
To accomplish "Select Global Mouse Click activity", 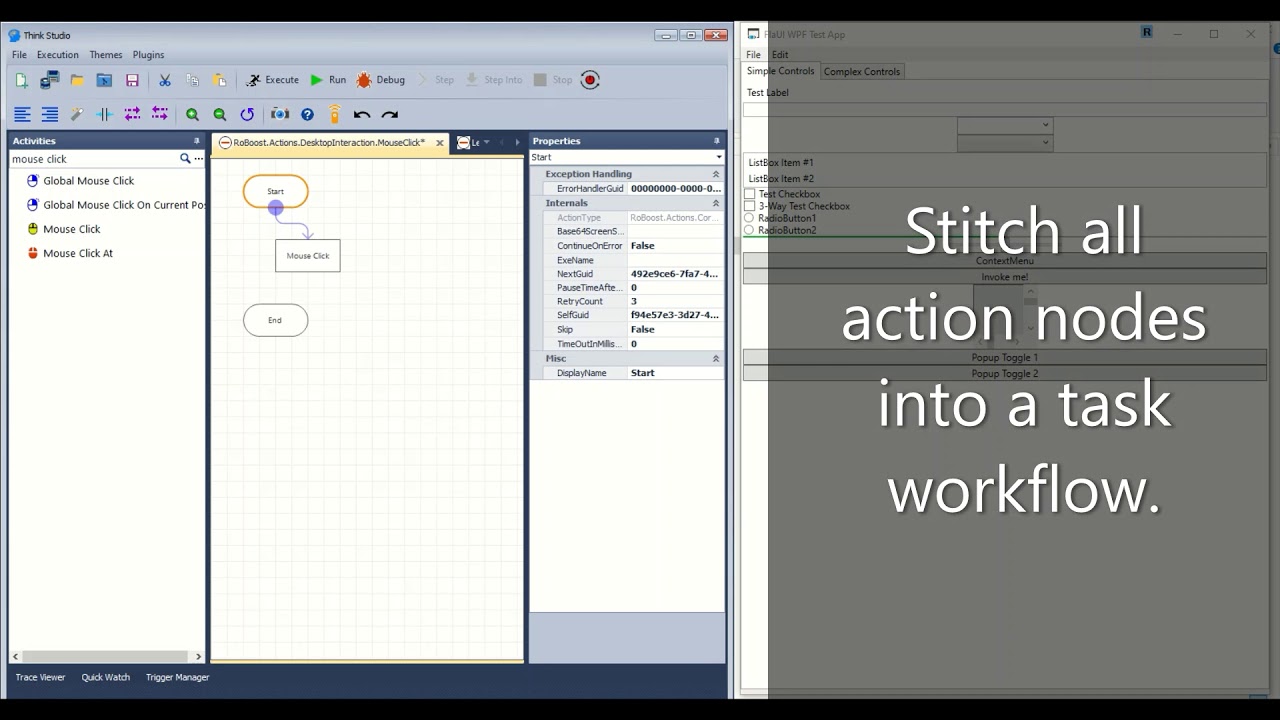I will click(x=80, y=181).
